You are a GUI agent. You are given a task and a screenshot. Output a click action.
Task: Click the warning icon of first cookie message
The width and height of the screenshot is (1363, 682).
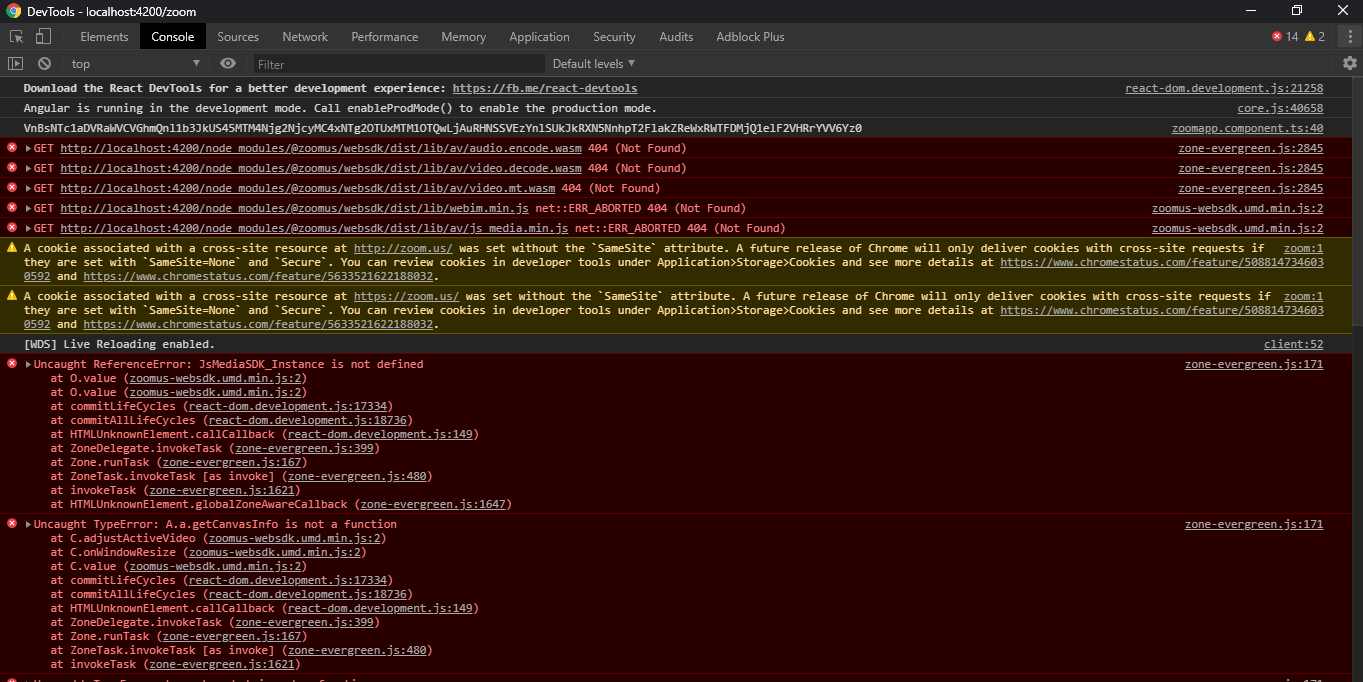point(12,247)
